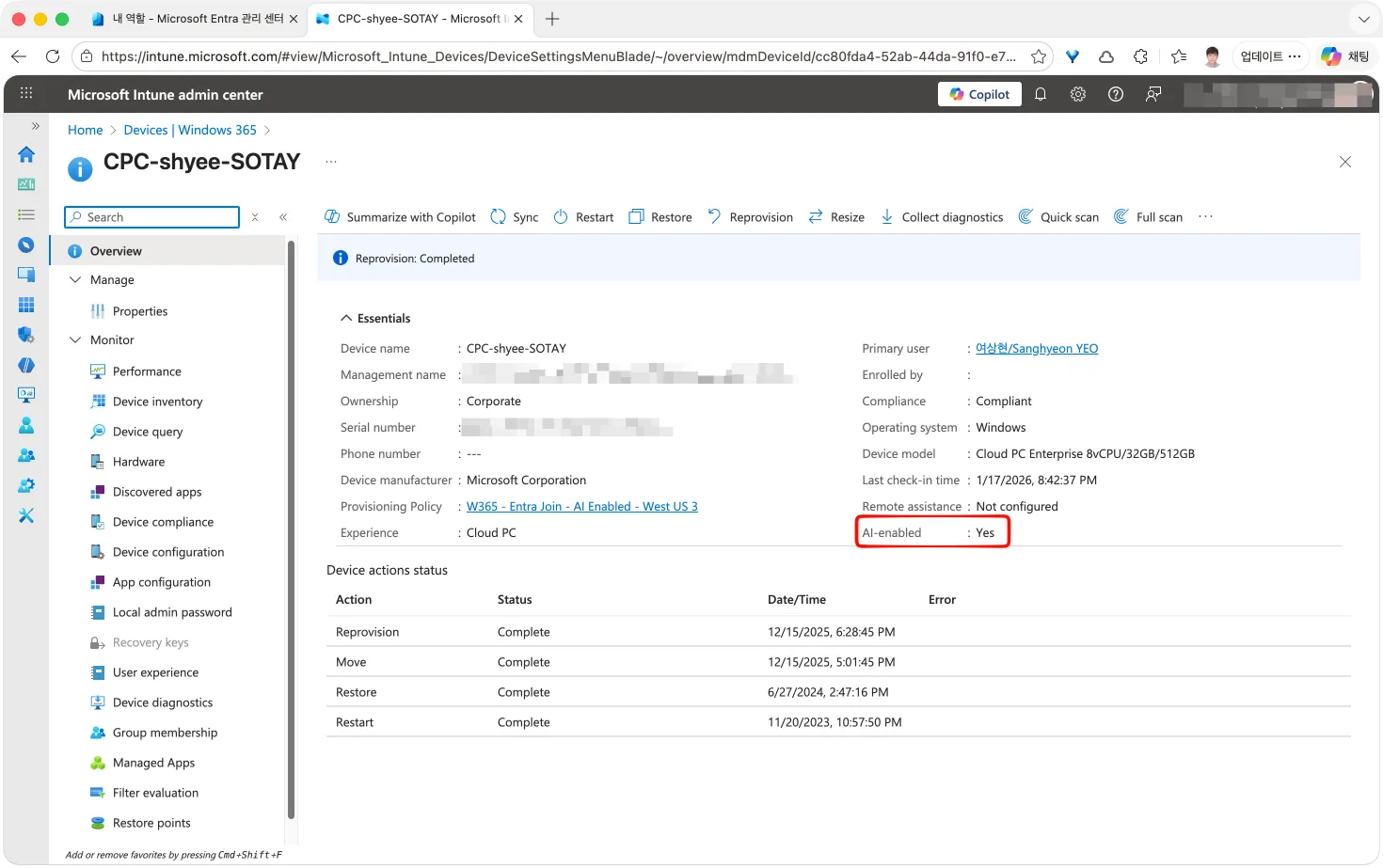Open the notifications bell icon
The width and height of the screenshot is (1383, 868).
(1041, 94)
